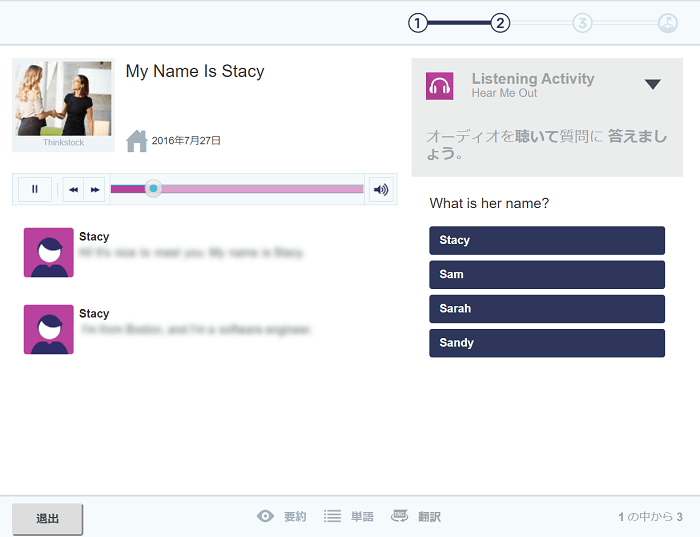
Task: Choose Sarah as the answer
Action: click(547, 308)
